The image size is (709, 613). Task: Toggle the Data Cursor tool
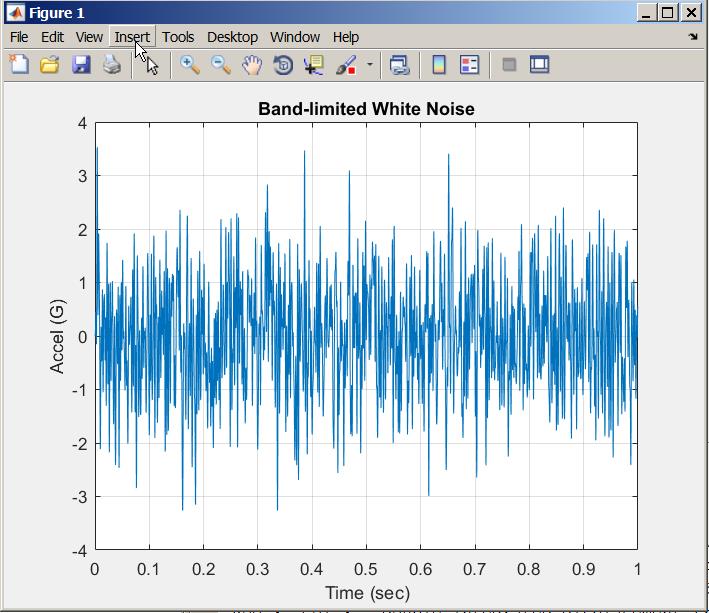coord(314,65)
